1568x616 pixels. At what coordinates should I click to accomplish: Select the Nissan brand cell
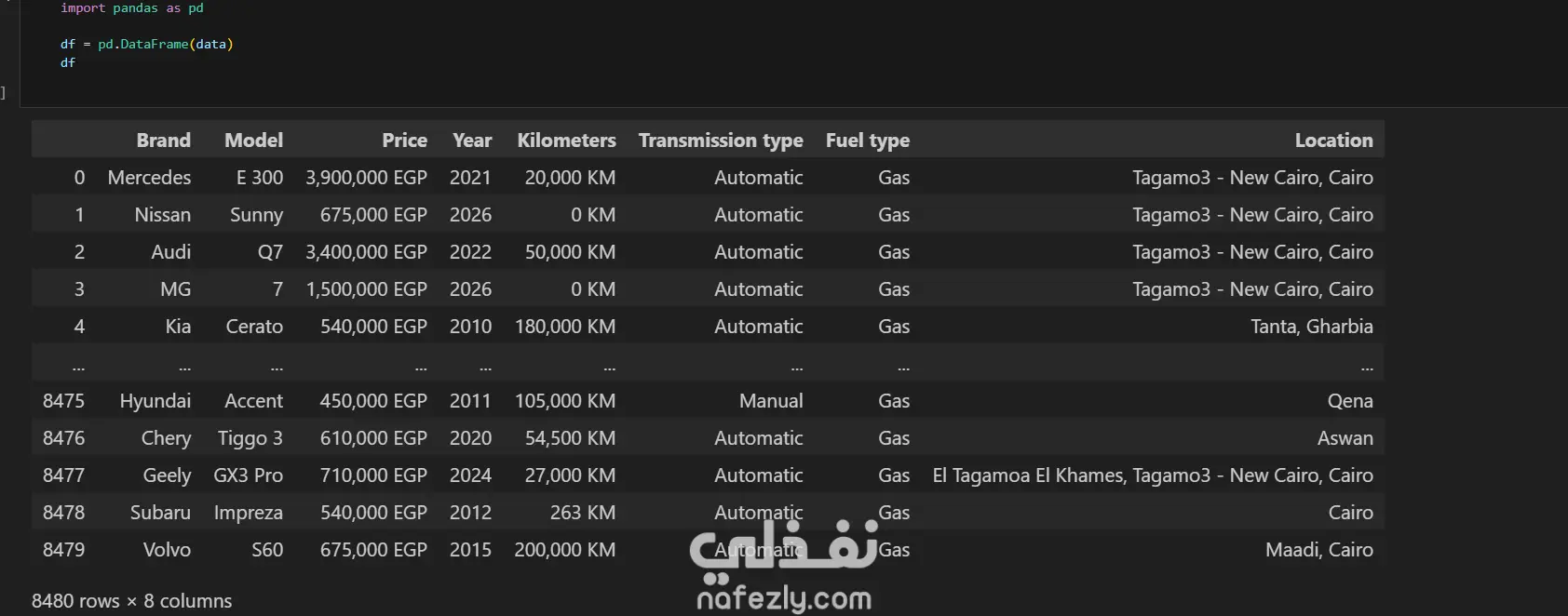point(162,215)
